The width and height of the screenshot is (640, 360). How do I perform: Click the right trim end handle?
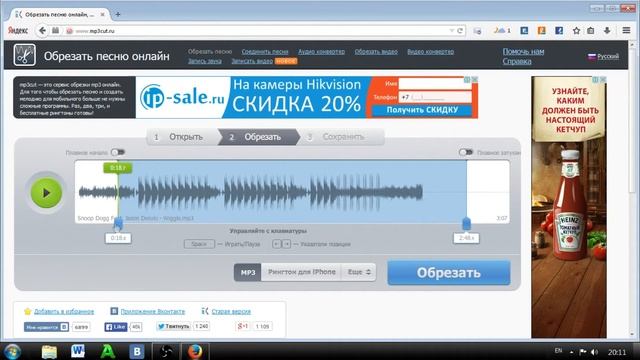click(x=466, y=224)
